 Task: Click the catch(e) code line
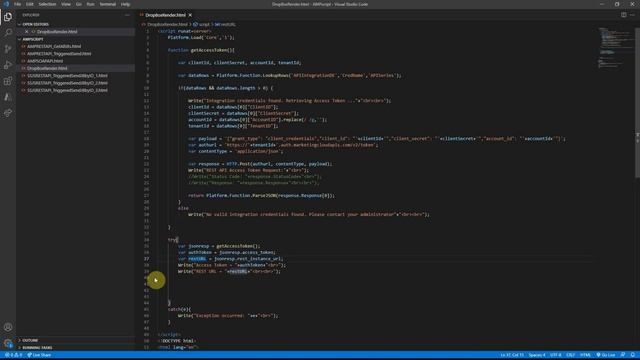(179, 309)
